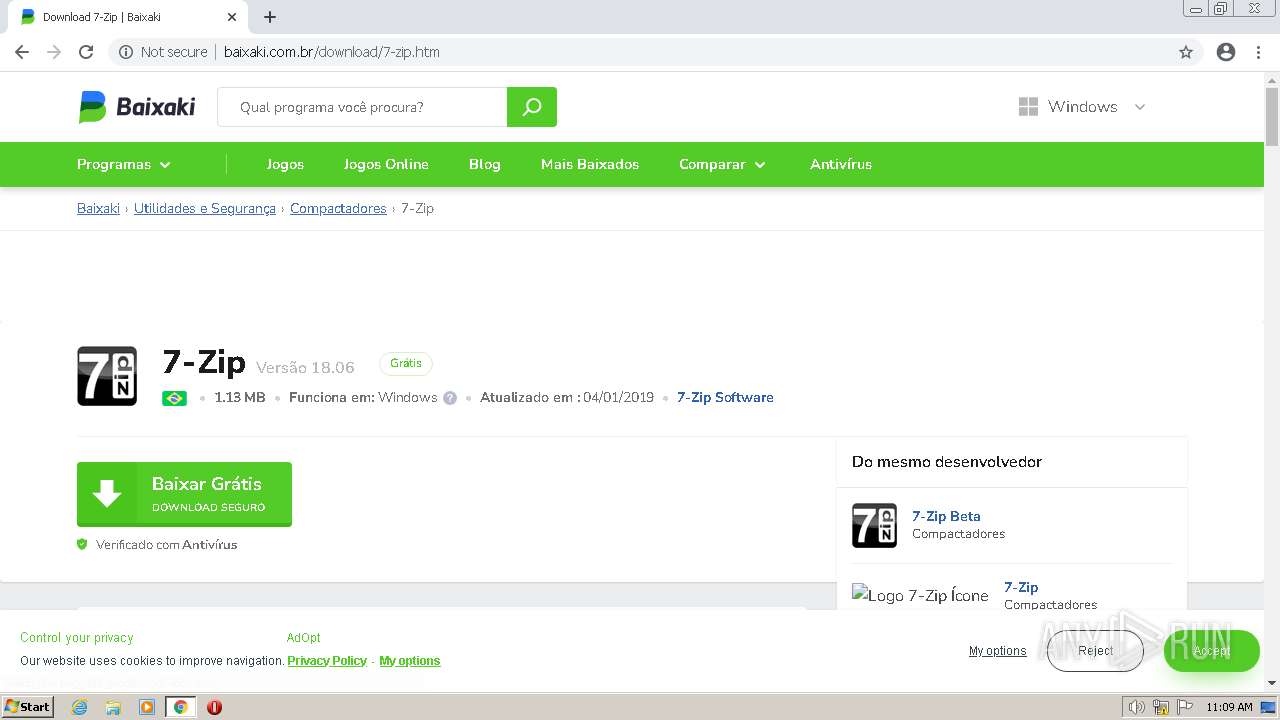The height and width of the screenshot is (720, 1280).
Task: Open the Jogos Online menu item
Action: [x=386, y=164]
